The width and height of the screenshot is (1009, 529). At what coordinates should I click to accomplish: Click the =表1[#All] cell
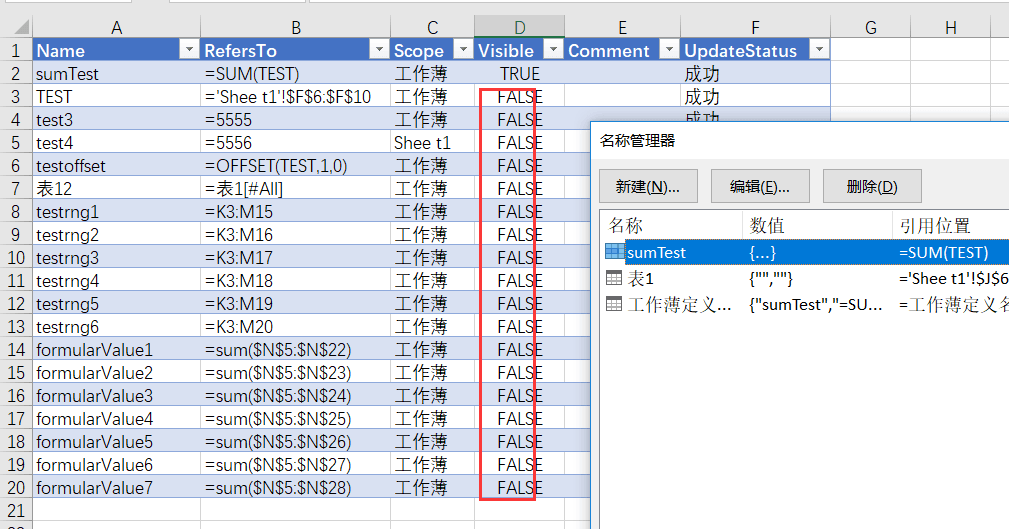pos(295,189)
